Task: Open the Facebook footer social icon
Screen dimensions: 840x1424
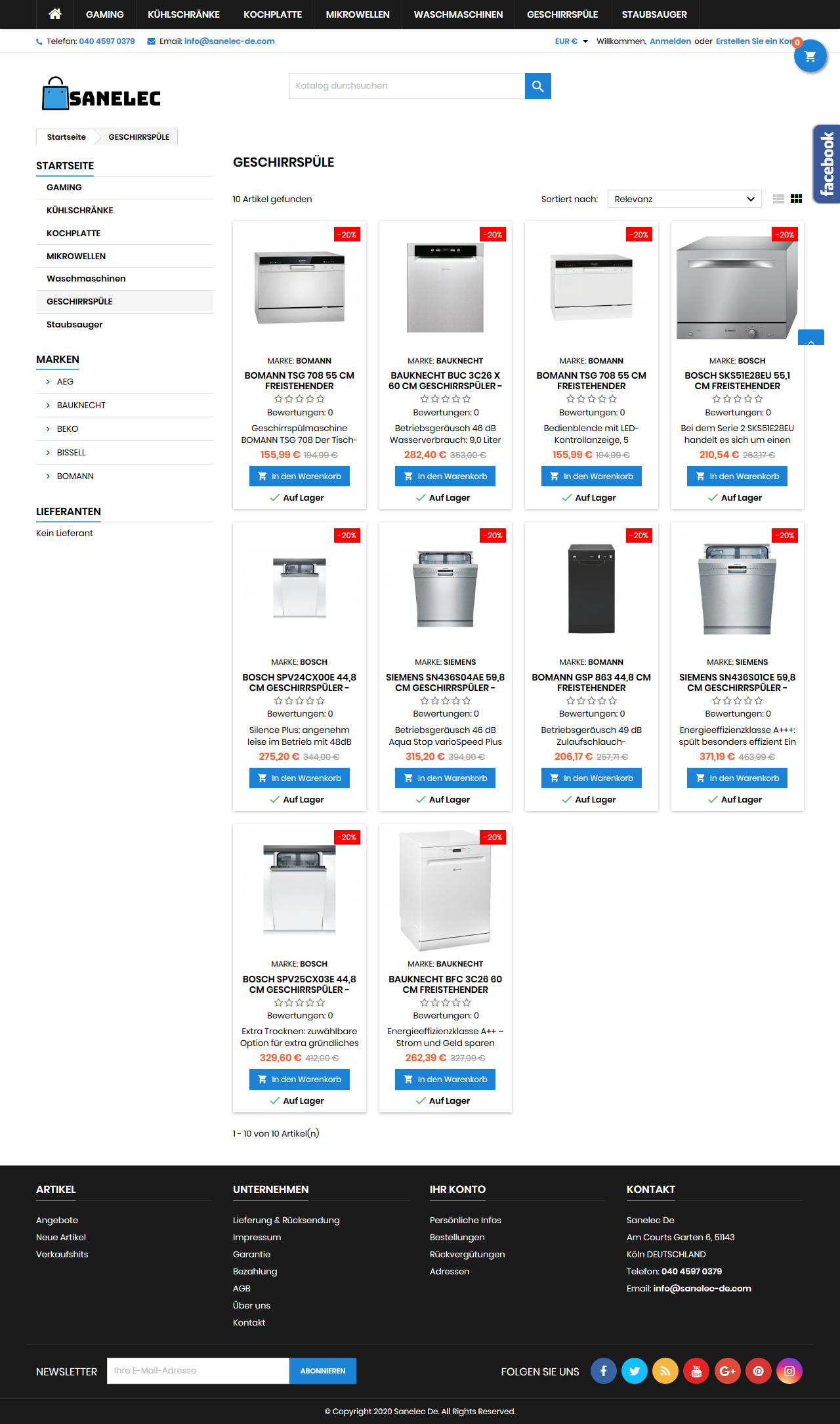Action: 603,1371
